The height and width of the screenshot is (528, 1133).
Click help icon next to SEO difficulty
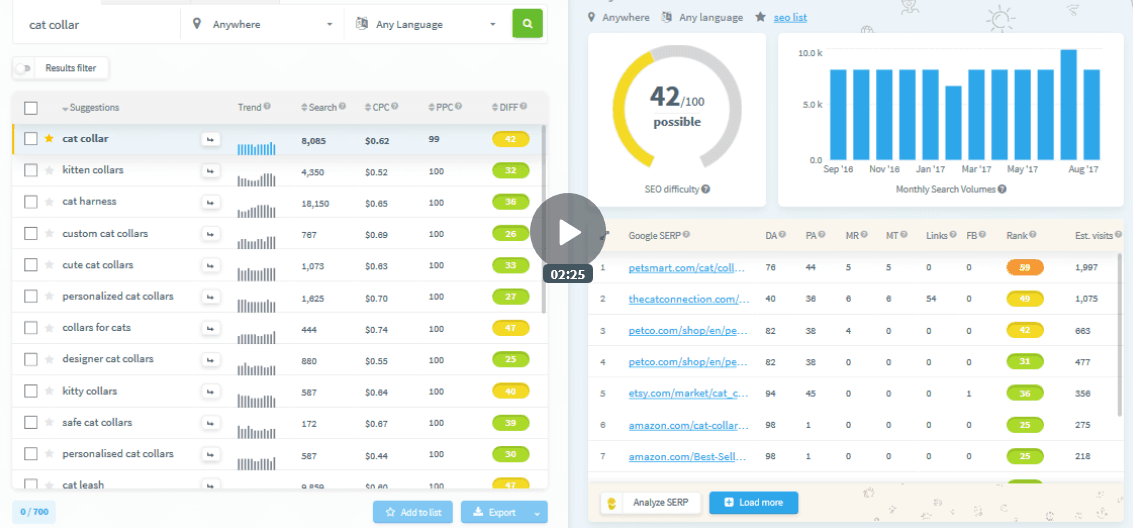coord(706,189)
